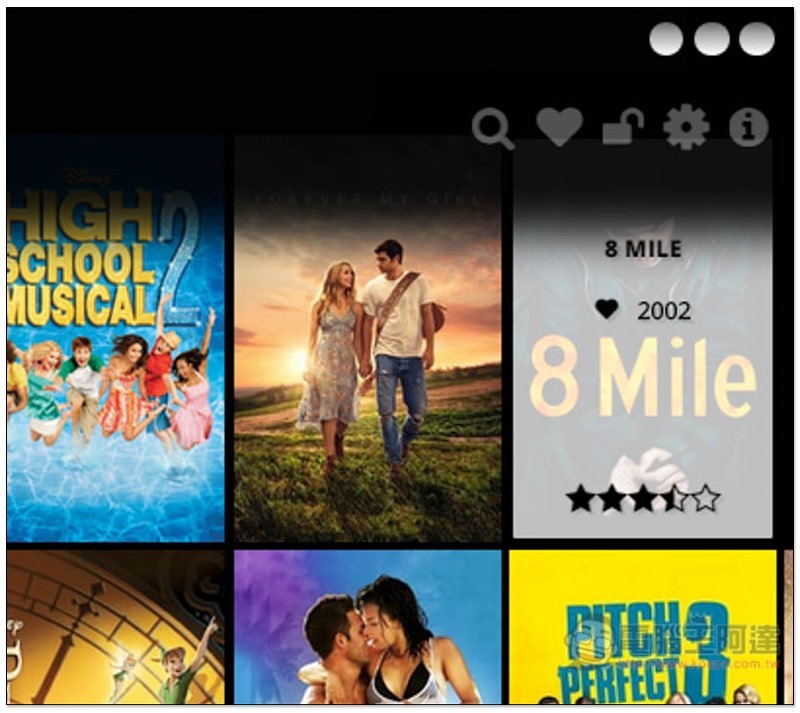This screenshot has height=713, width=800.
Task: Click the info circle icon
Action: point(748,128)
